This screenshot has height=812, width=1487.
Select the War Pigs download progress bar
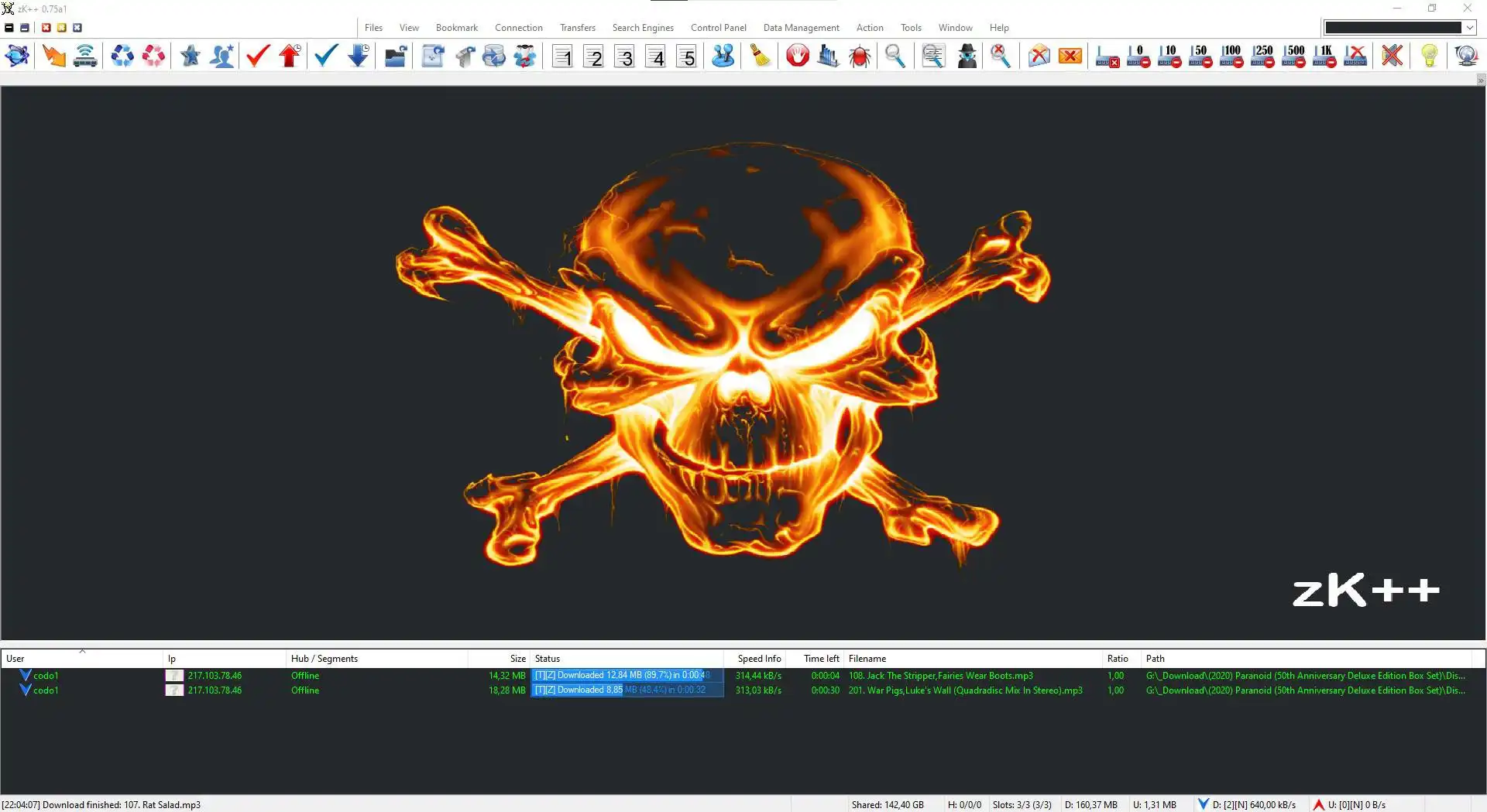tap(627, 690)
